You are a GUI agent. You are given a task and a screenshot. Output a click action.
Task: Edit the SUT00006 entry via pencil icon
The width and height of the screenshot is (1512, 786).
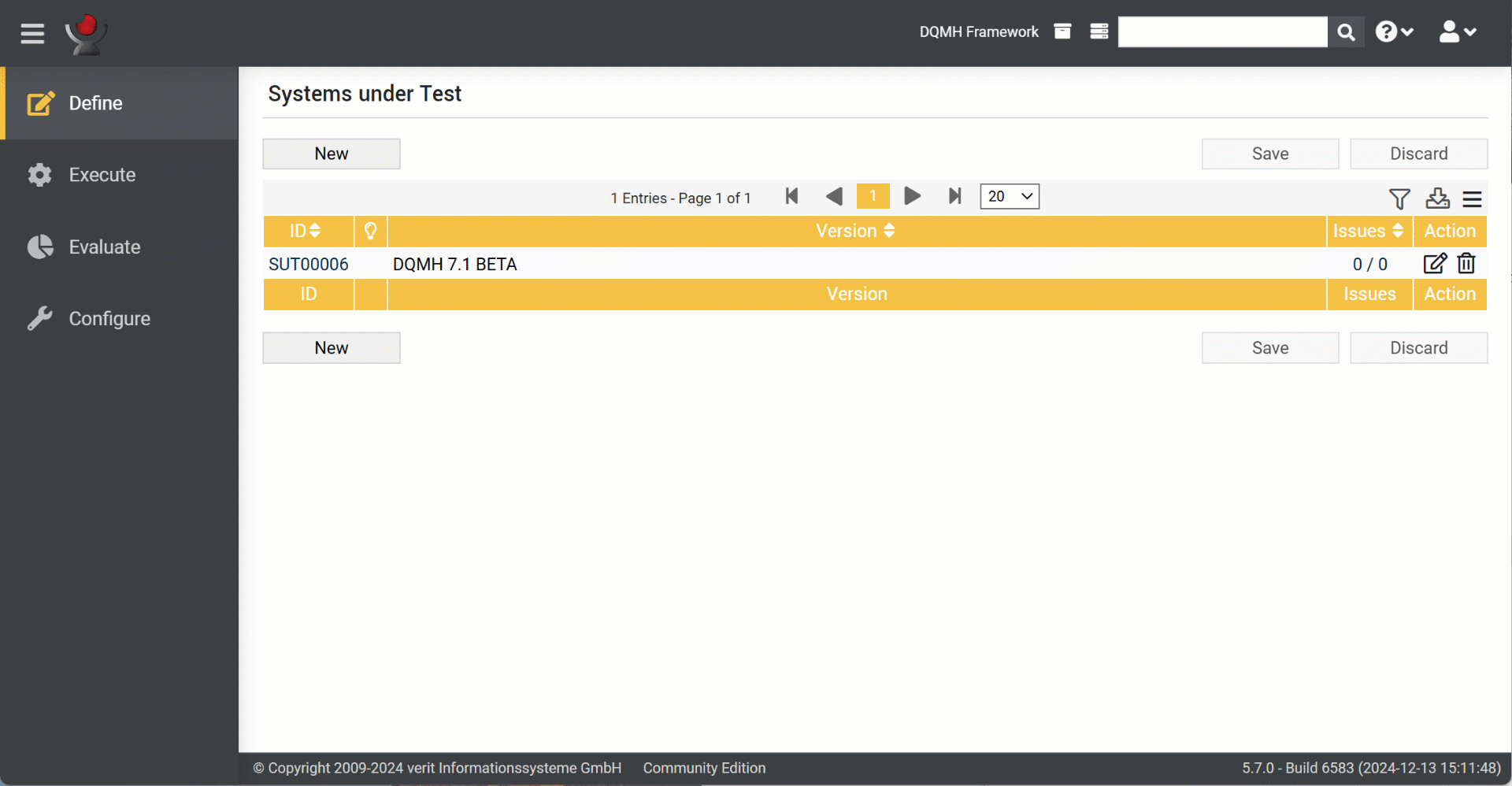click(x=1435, y=263)
